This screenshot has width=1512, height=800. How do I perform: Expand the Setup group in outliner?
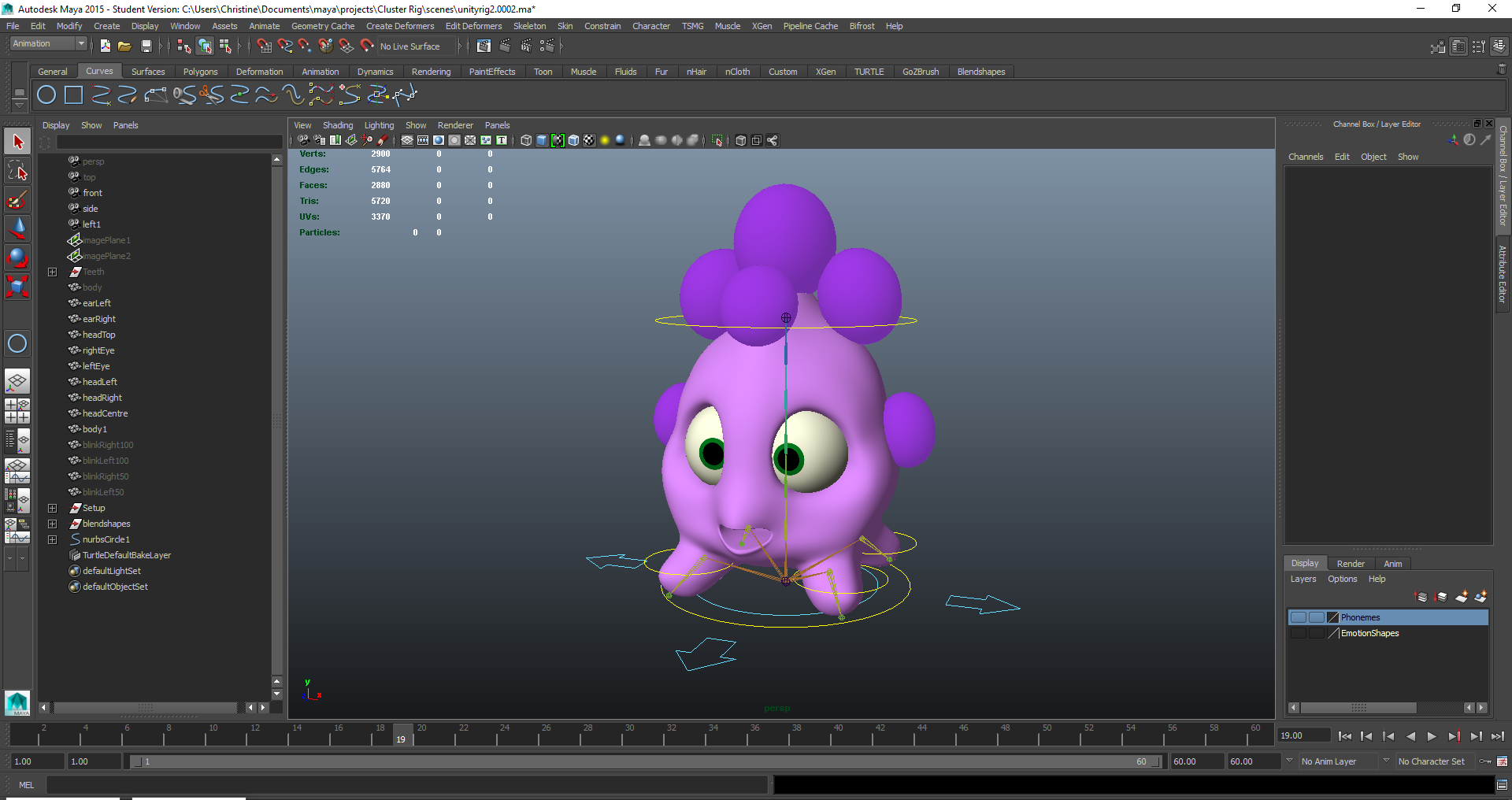[52, 508]
